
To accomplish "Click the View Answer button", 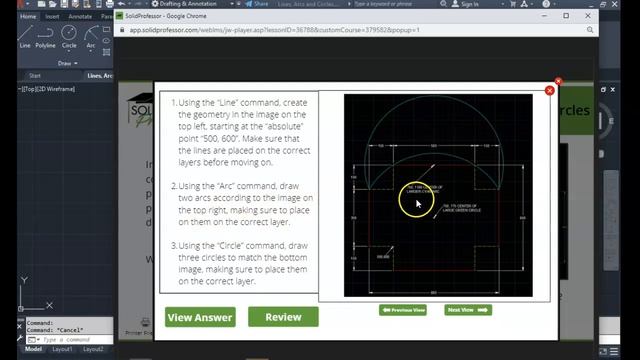I will [x=200, y=317].
